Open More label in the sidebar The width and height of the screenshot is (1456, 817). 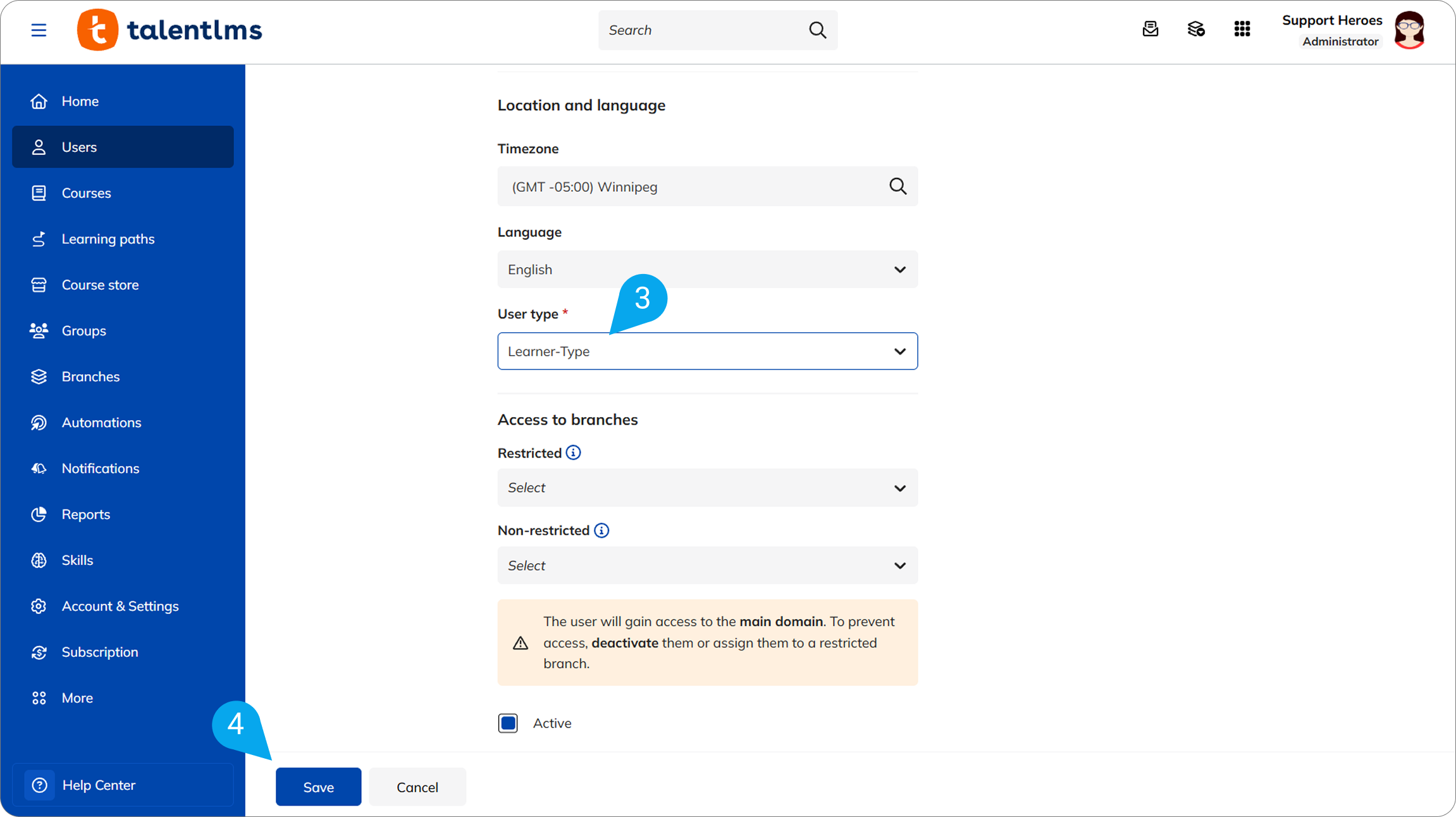[x=77, y=698]
